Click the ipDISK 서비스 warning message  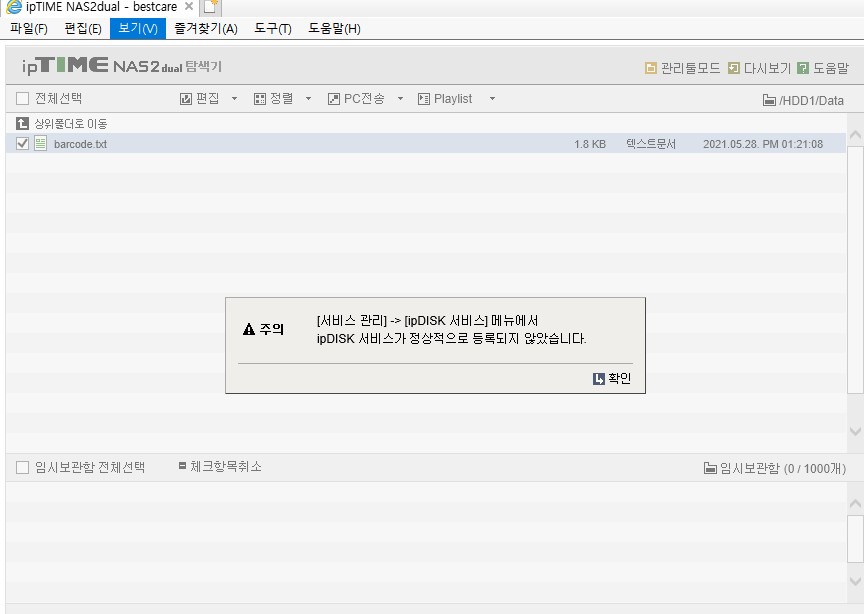tap(451, 330)
